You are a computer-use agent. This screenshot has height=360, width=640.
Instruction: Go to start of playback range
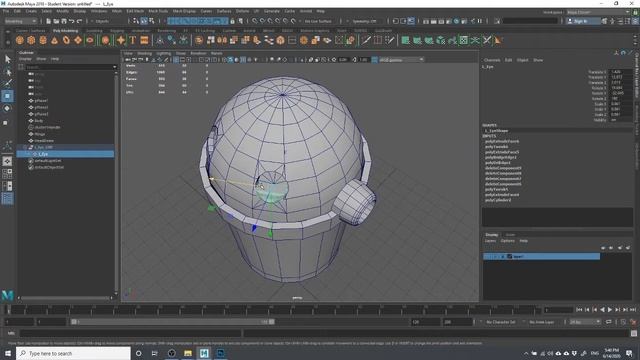579,310
